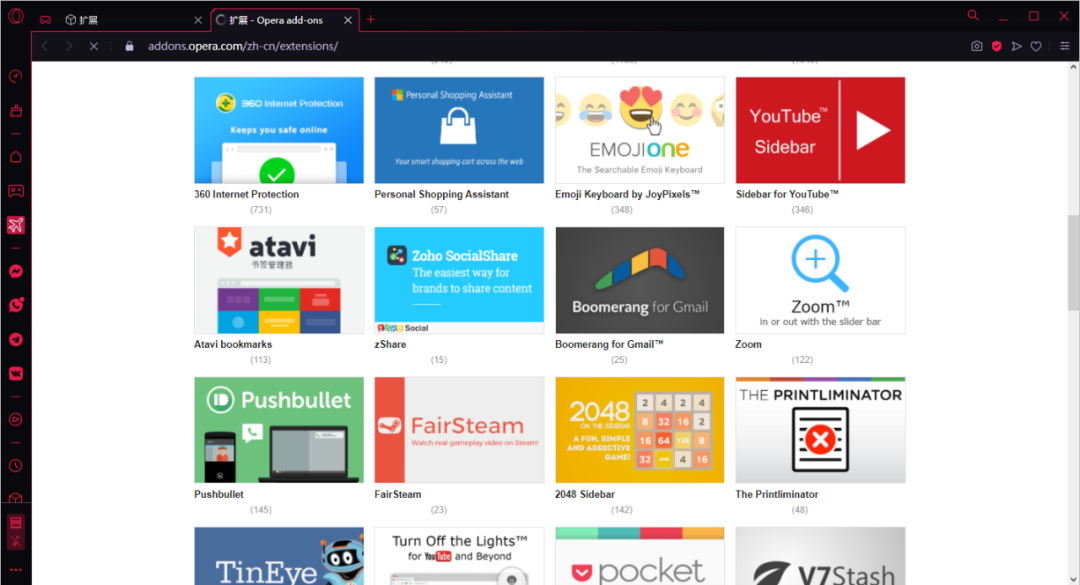Add page to bookmarks with heart icon
Screen dimensions: 1080x585
(x=1036, y=46)
